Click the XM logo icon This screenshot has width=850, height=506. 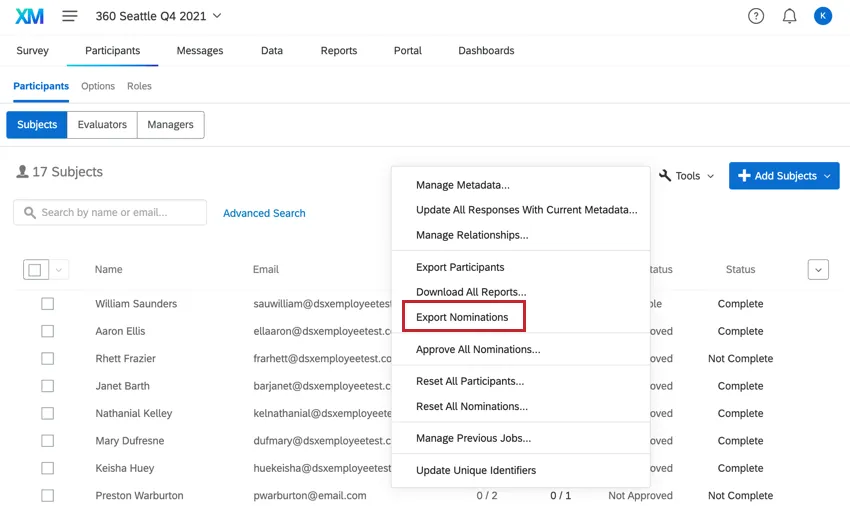29,16
